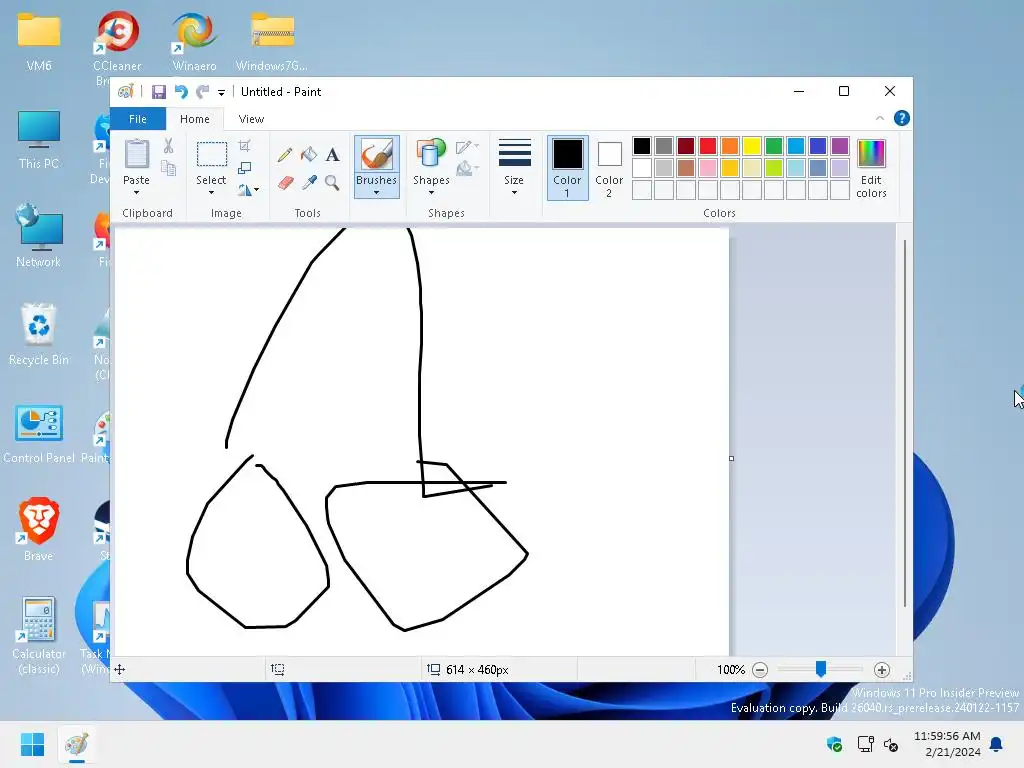This screenshot has width=1024, height=768.
Task: Switch to the View tab
Action: [251, 119]
